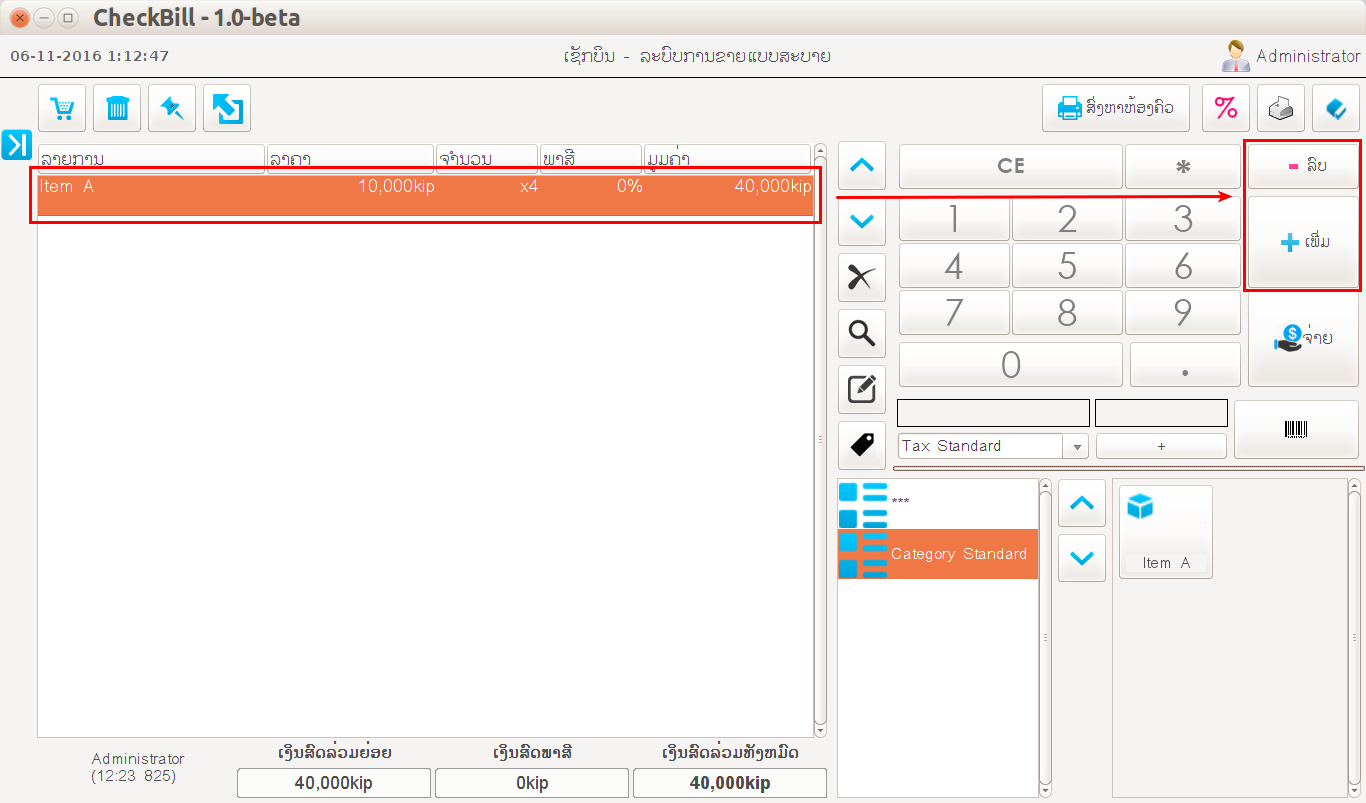Click the shopping cart icon in toolbar
The height and width of the screenshot is (803, 1366).
click(x=63, y=108)
